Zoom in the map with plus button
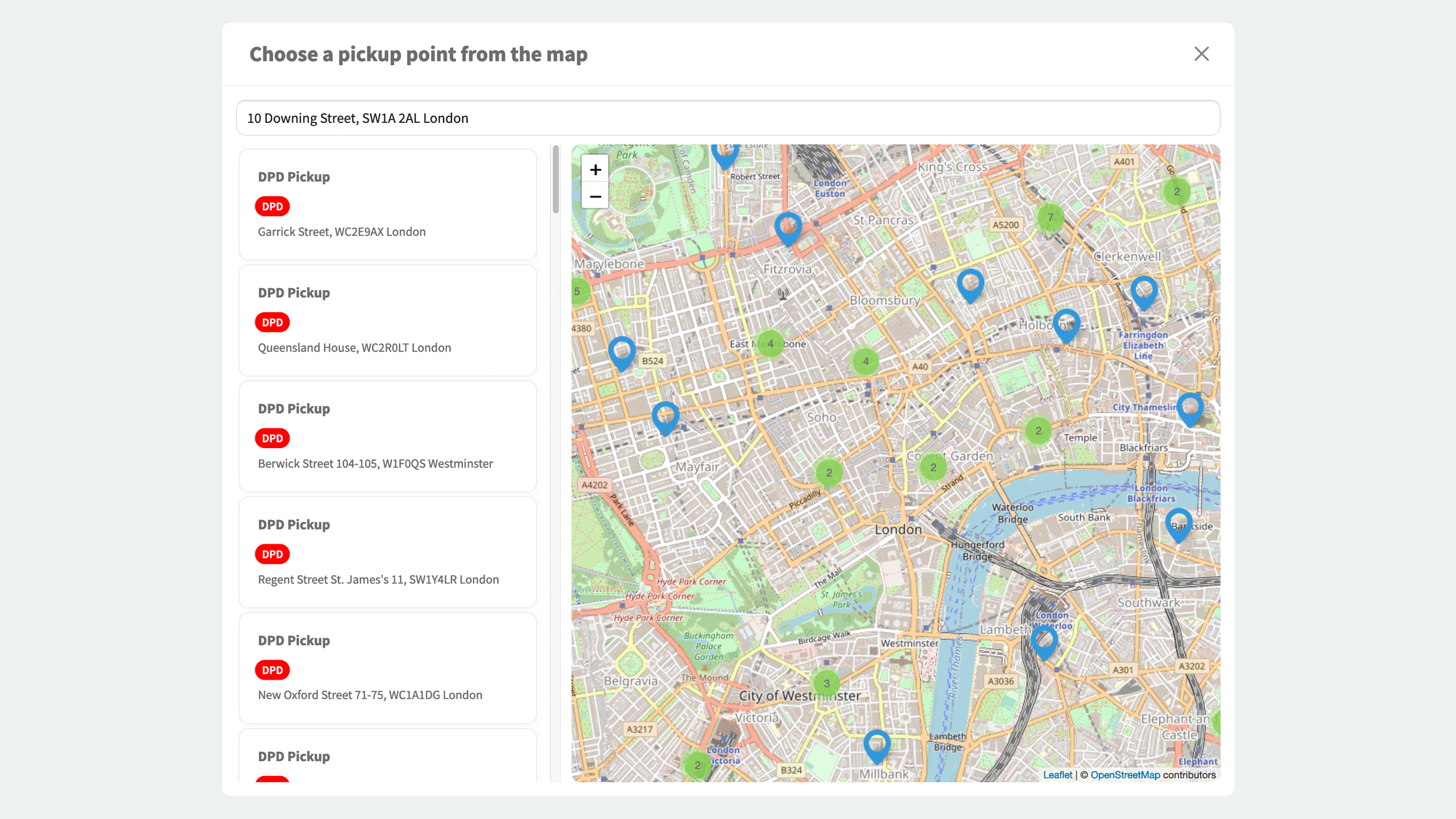The height and width of the screenshot is (819, 1456). click(595, 169)
